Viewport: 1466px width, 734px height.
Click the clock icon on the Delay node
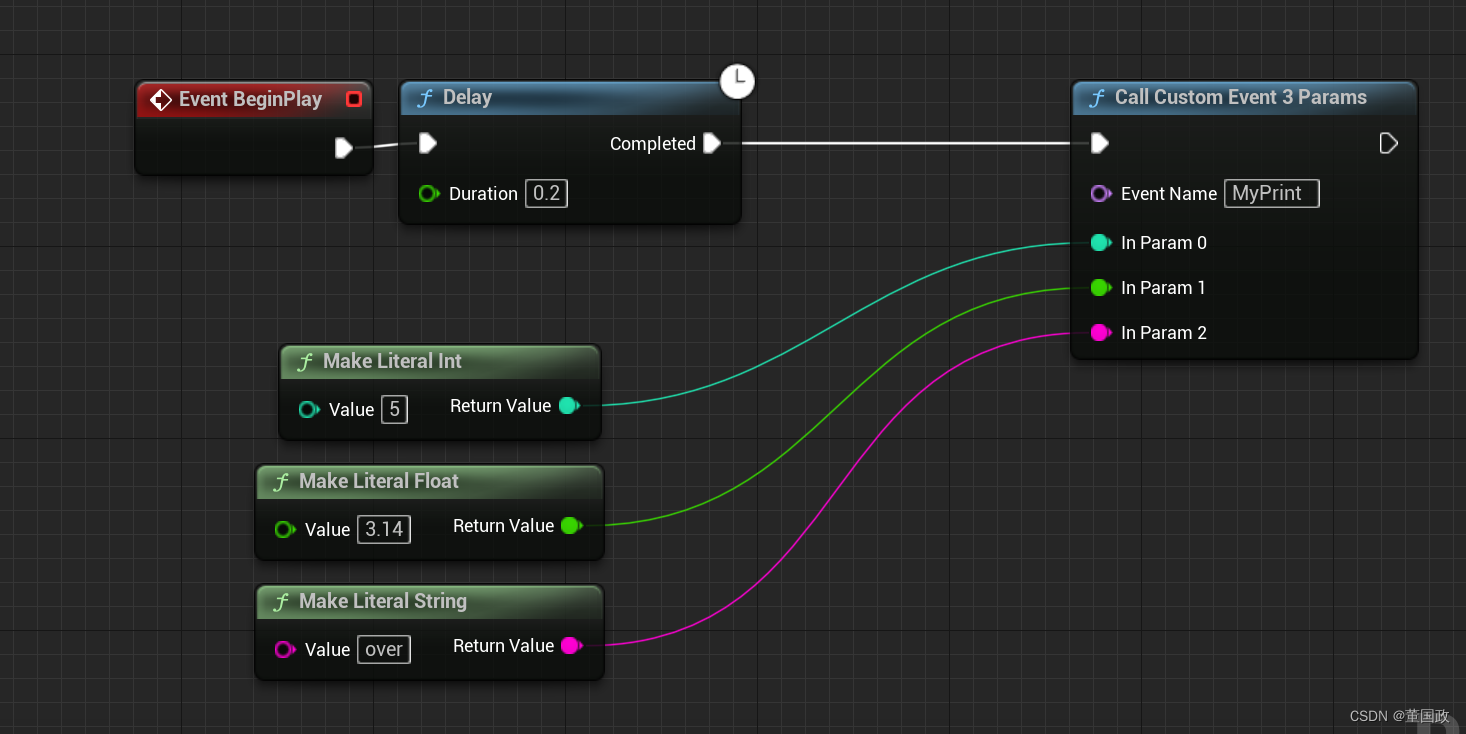click(737, 81)
